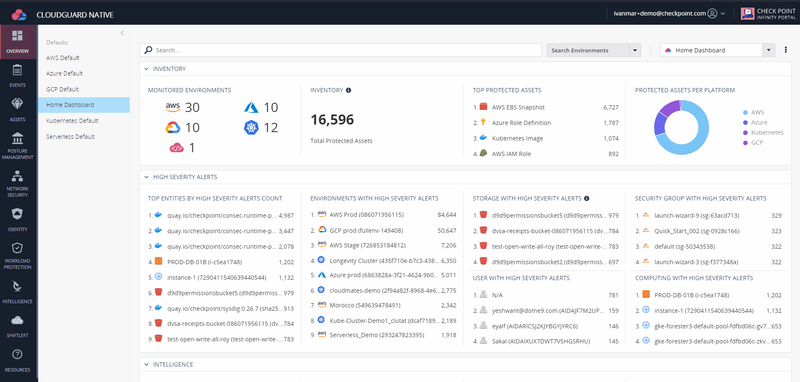Click the 16,596 total protected assets value
The width and height of the screenshot is (800, 382).
tap(332, 120)
